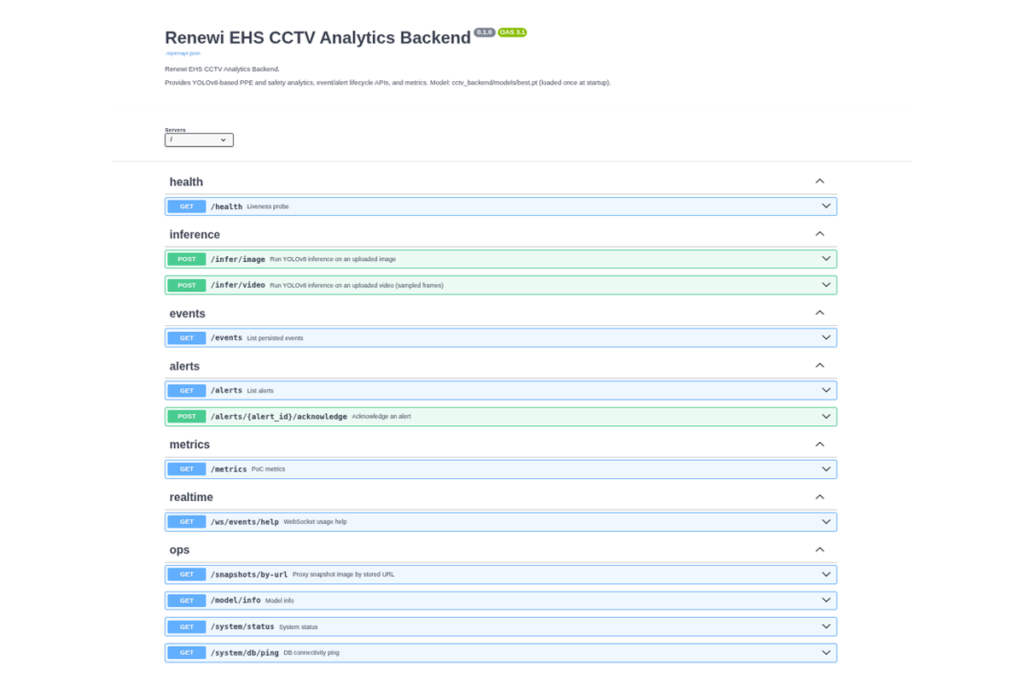The width and height of the screenshot is (1024, 694).
Task: Click the alerts section heading
Action: (184, 366)
